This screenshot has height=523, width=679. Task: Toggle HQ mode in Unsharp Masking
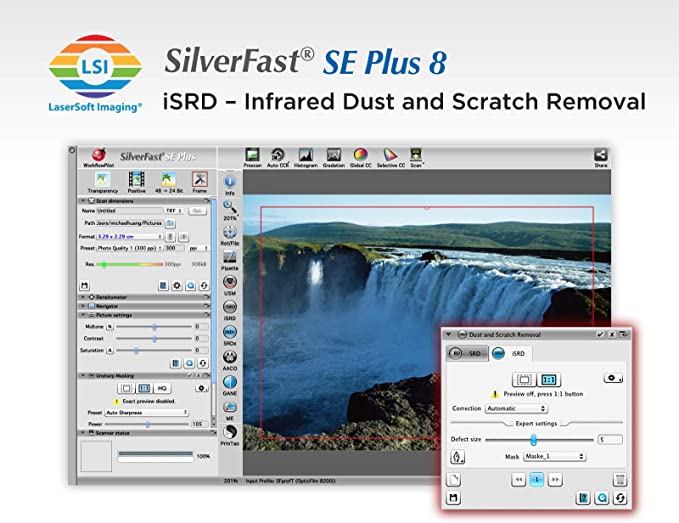pos(161,387)
